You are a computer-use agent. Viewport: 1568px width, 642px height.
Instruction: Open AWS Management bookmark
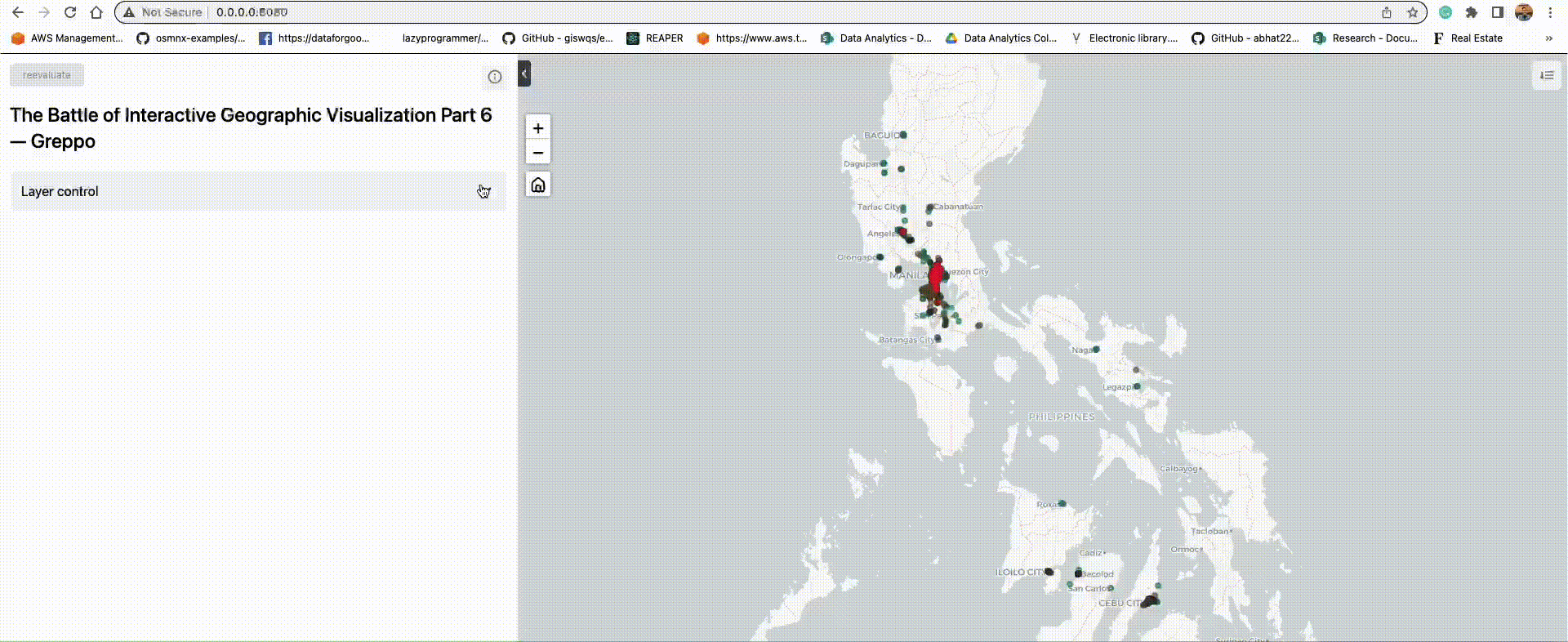coord(67,38)
